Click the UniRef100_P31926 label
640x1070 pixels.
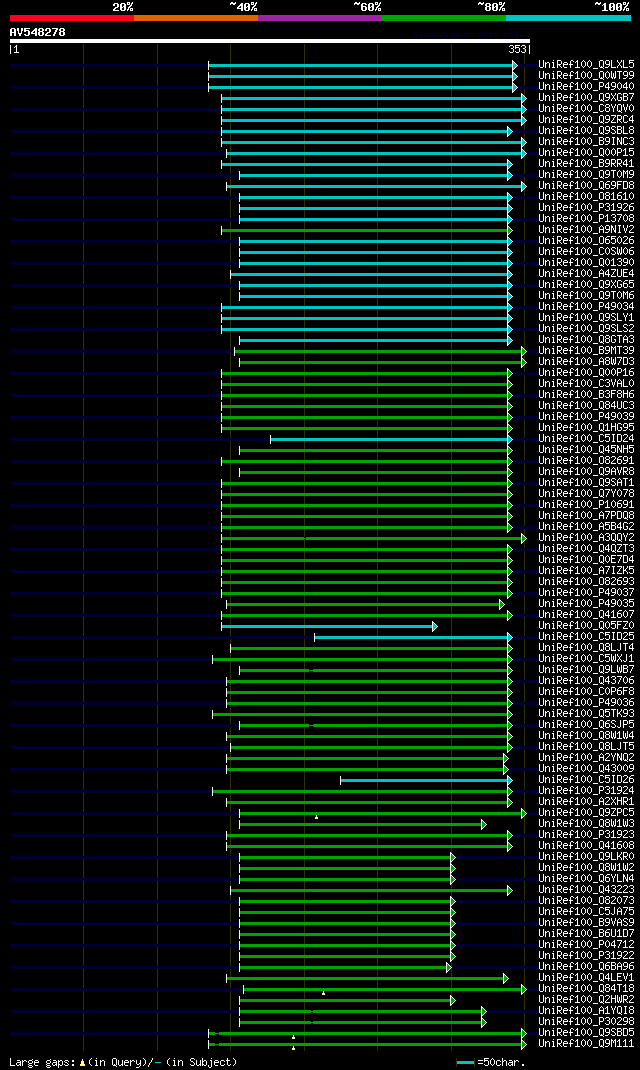tap(586, 207)
